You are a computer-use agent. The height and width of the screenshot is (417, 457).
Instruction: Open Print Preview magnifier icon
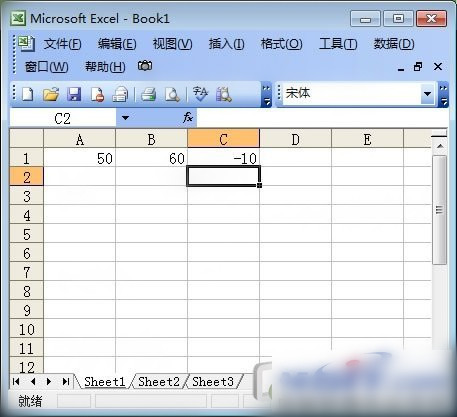172,95
